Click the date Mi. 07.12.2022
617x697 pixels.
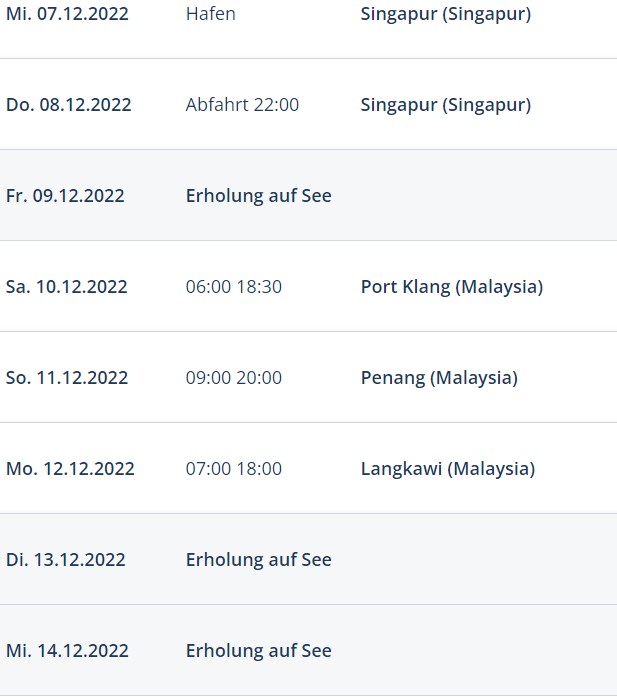tap(67, 14)
